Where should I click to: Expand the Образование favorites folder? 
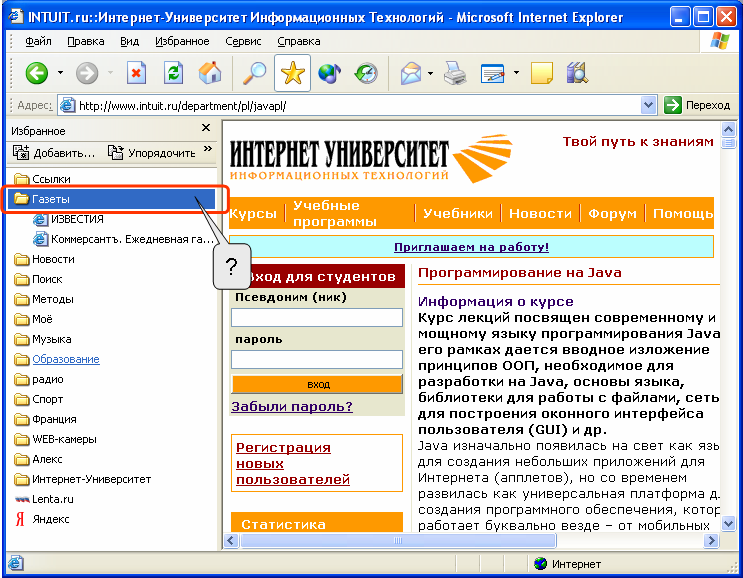56,359
